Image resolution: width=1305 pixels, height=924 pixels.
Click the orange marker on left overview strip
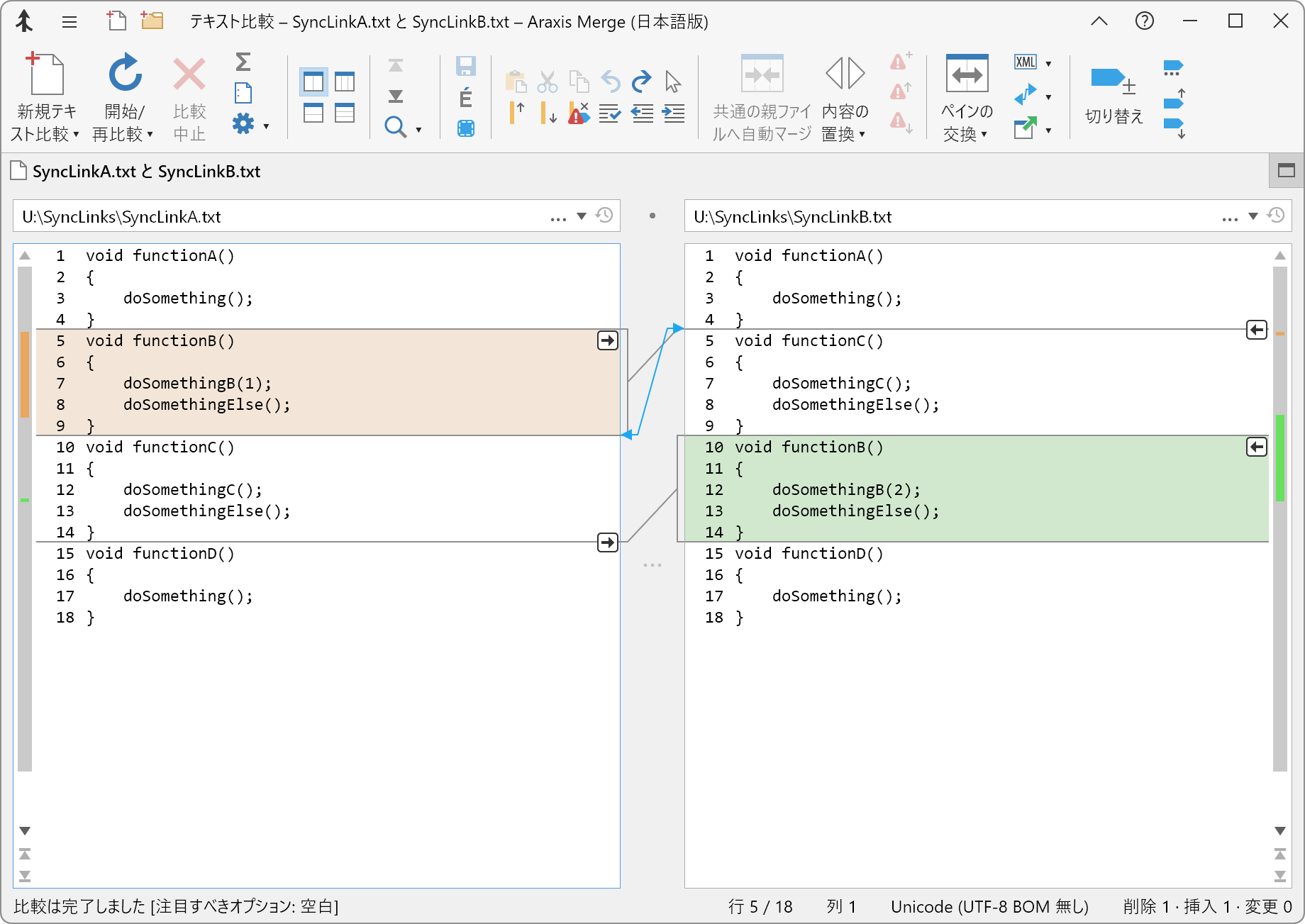pos(25,374)
